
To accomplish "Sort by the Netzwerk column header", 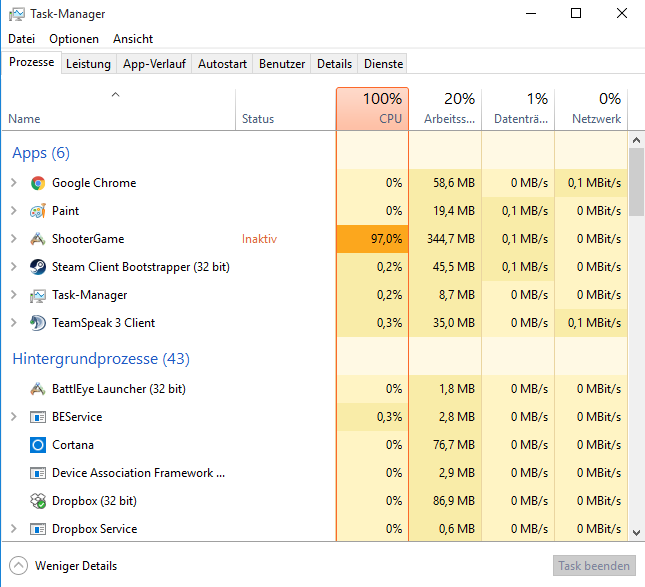I will point(591,109).
